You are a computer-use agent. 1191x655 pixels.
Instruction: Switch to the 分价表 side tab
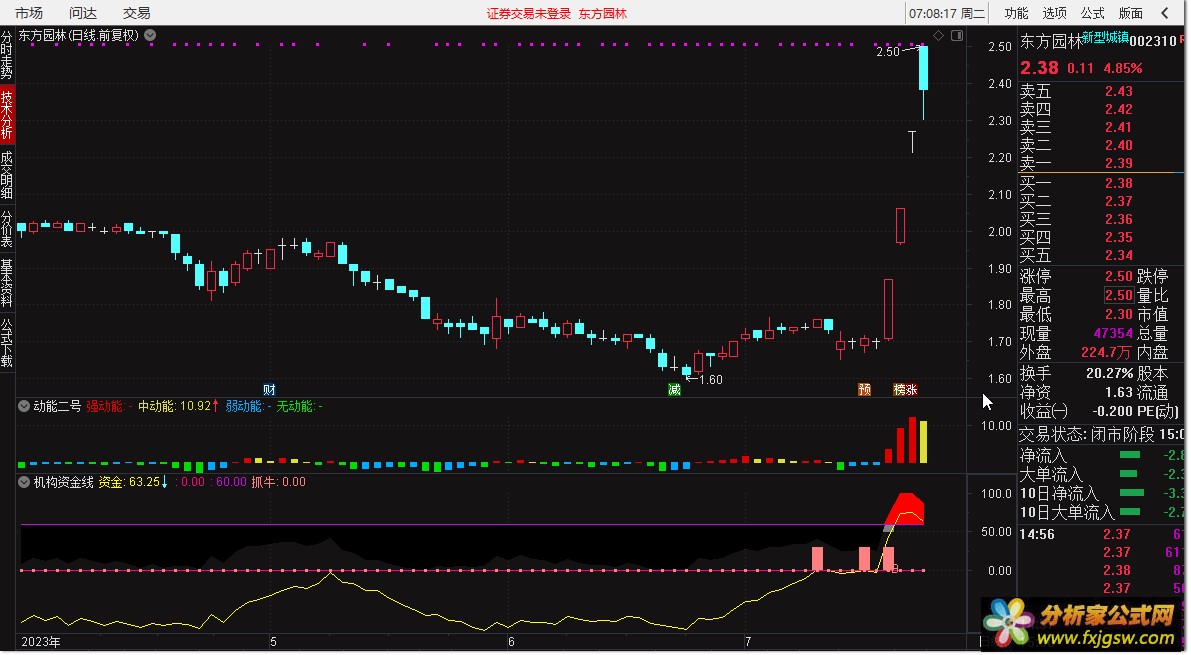7,229
